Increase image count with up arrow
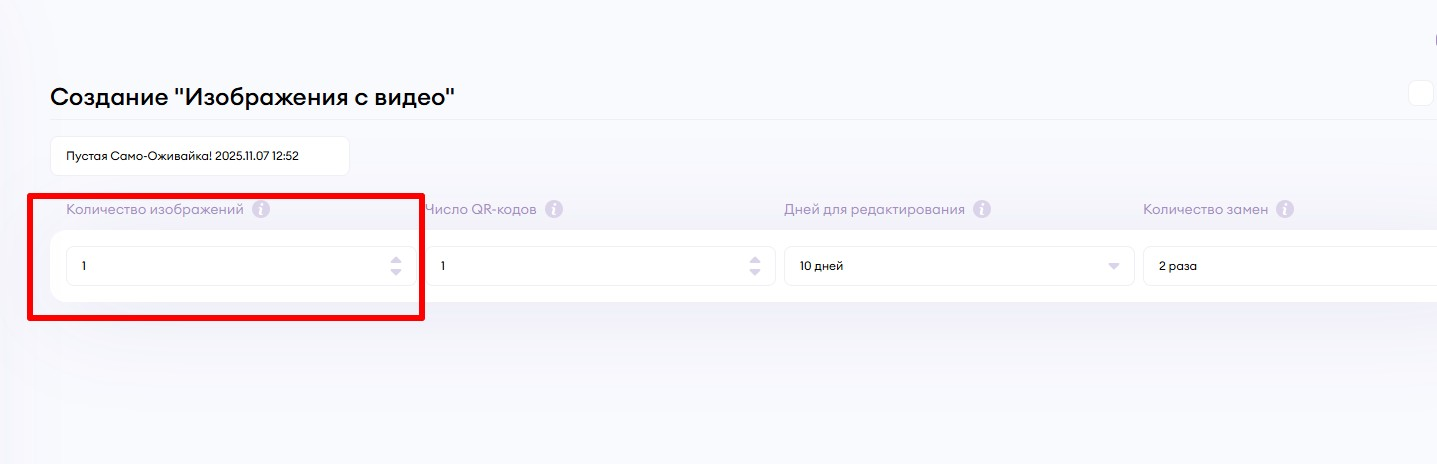 click(396, 261)
